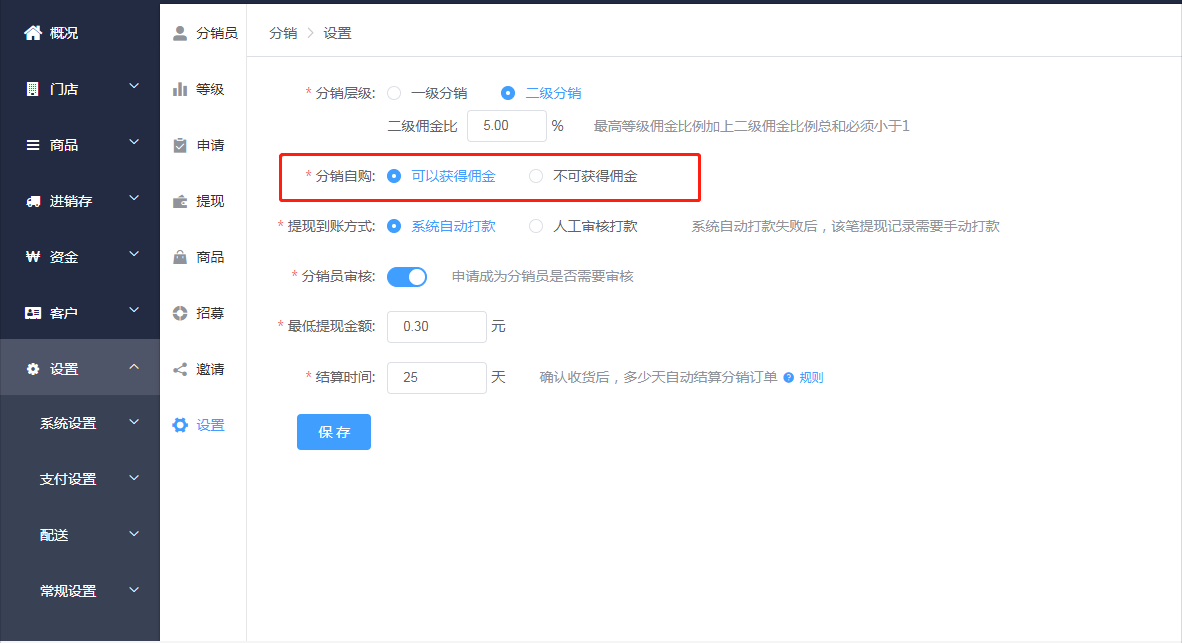
Task: Click the note 最高等级佣金比例加上二级佣金比例总和必须小于1
Action: 752,126
